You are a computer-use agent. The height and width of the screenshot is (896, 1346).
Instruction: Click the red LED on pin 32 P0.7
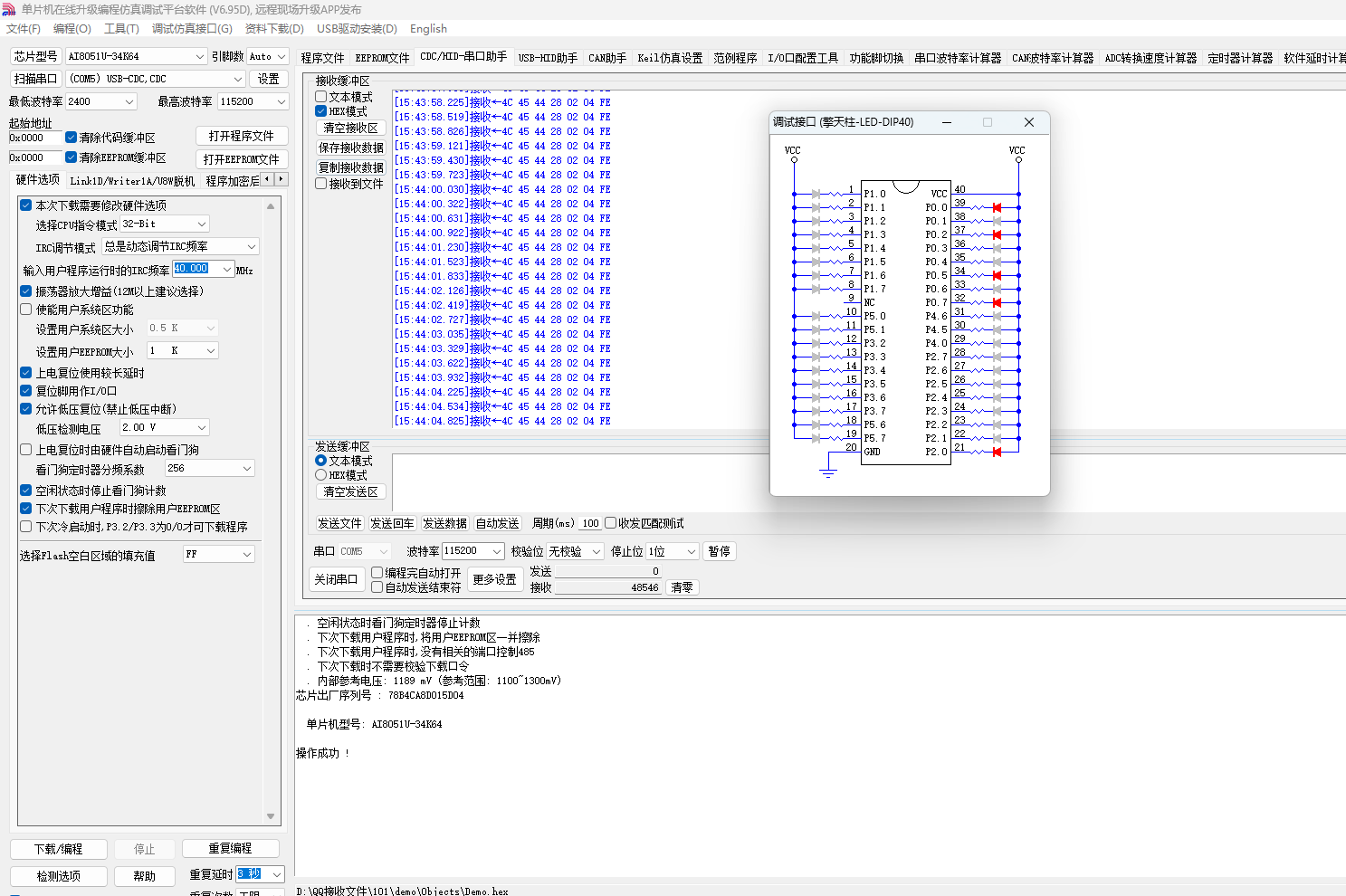(997, 302)
